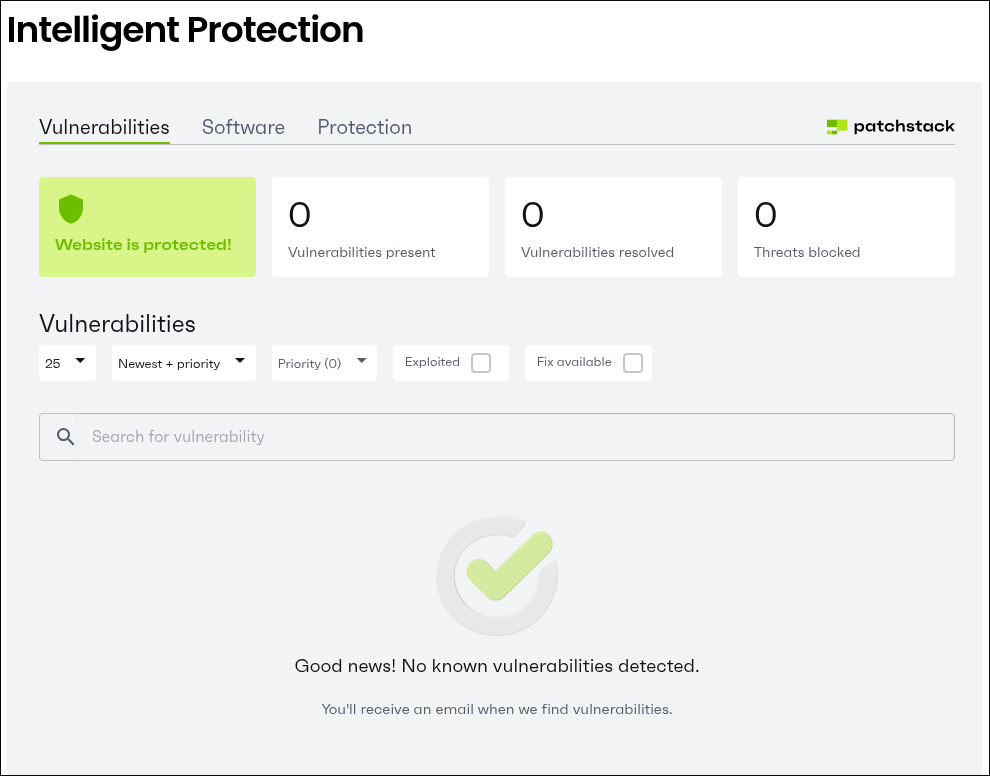Click the Patchstack logo
The image size is (990, 776).
[x=890, y=127]
